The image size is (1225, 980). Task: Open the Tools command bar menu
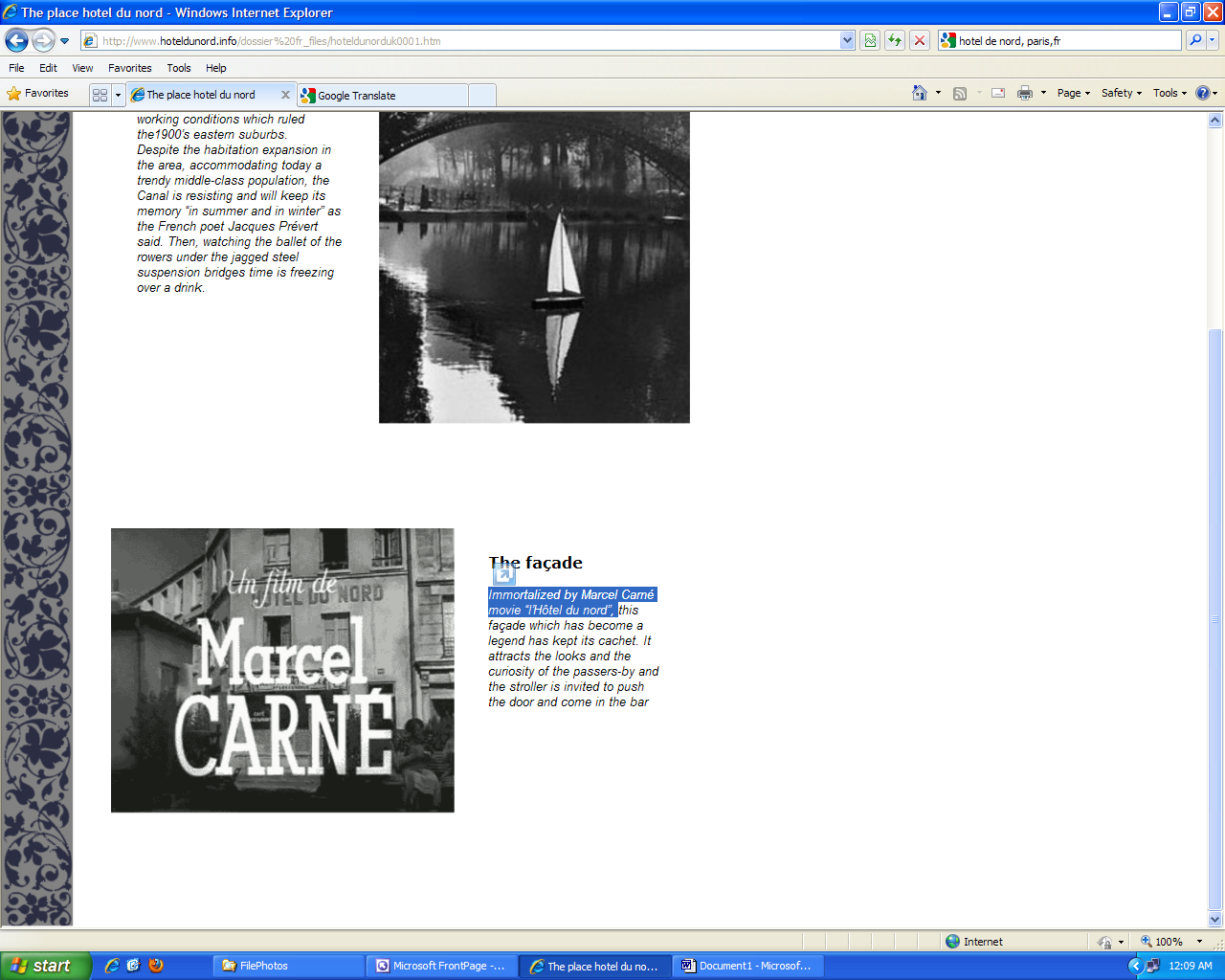1169,93
